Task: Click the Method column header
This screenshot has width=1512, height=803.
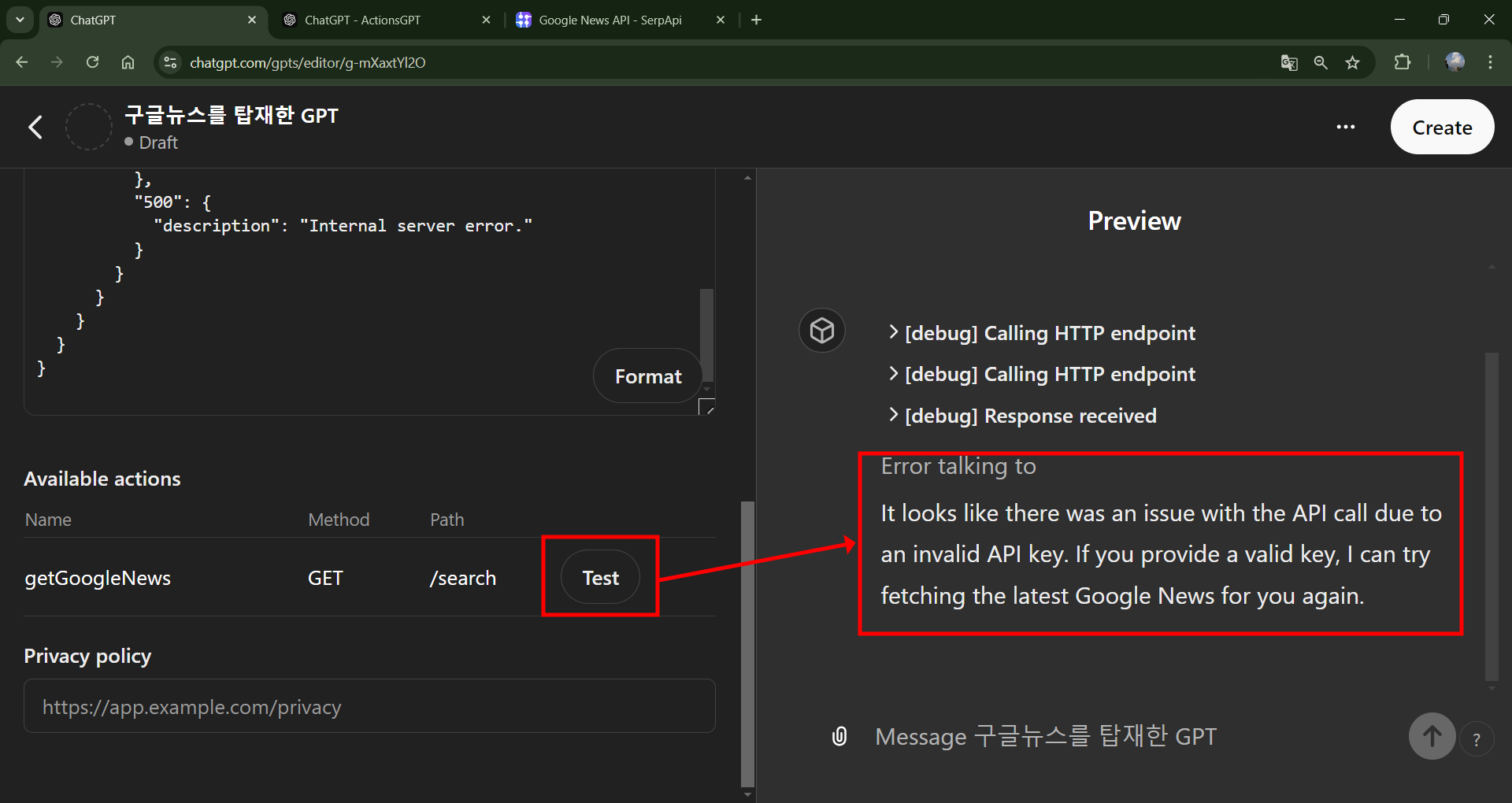Action: tap(339, 520)
